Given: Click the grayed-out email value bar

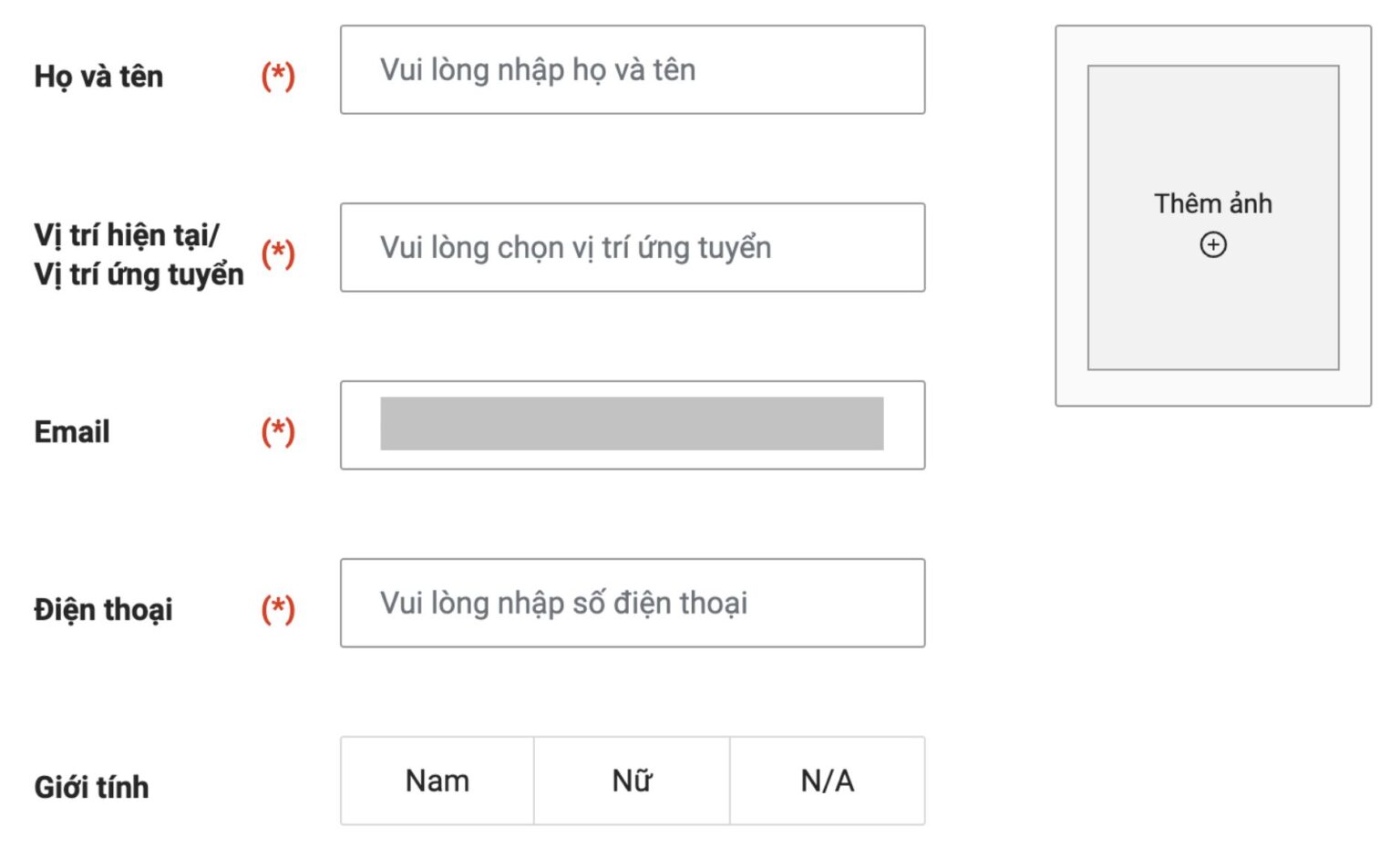Looking at the screenshot, I should pos(633,425).
